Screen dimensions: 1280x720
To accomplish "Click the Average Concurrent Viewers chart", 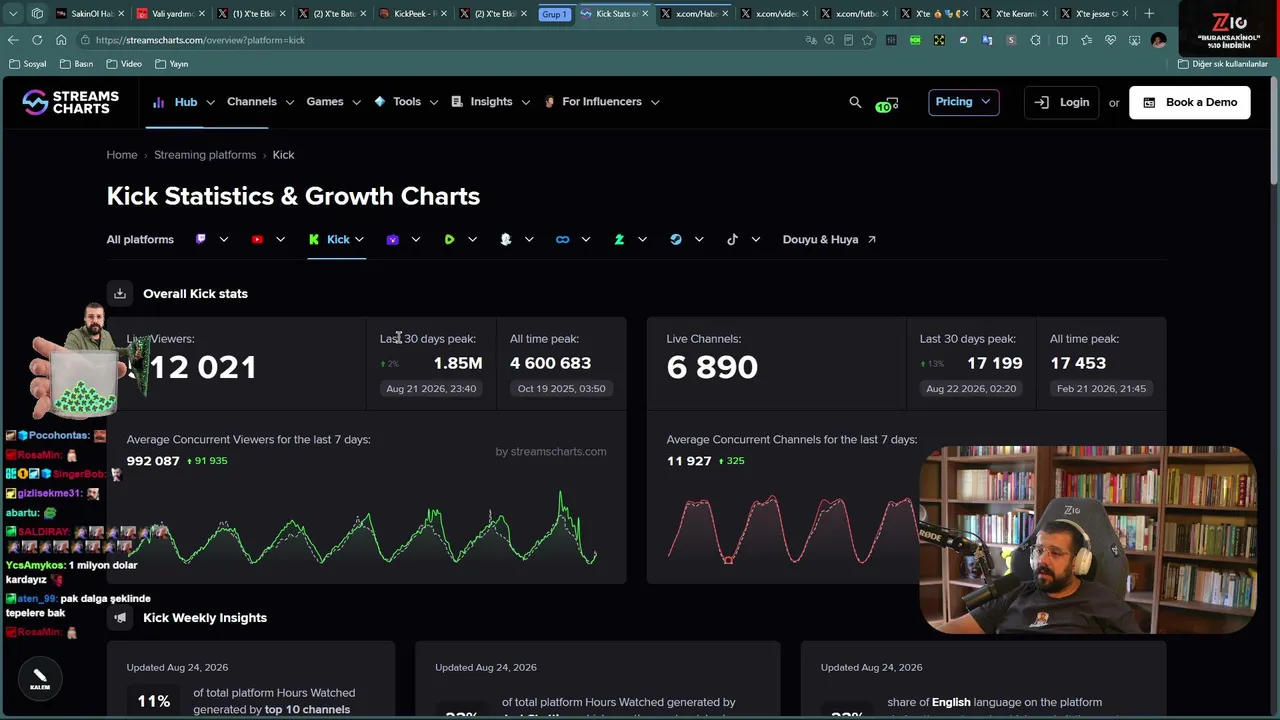I will pyautogui.click(x=366, y=527).
